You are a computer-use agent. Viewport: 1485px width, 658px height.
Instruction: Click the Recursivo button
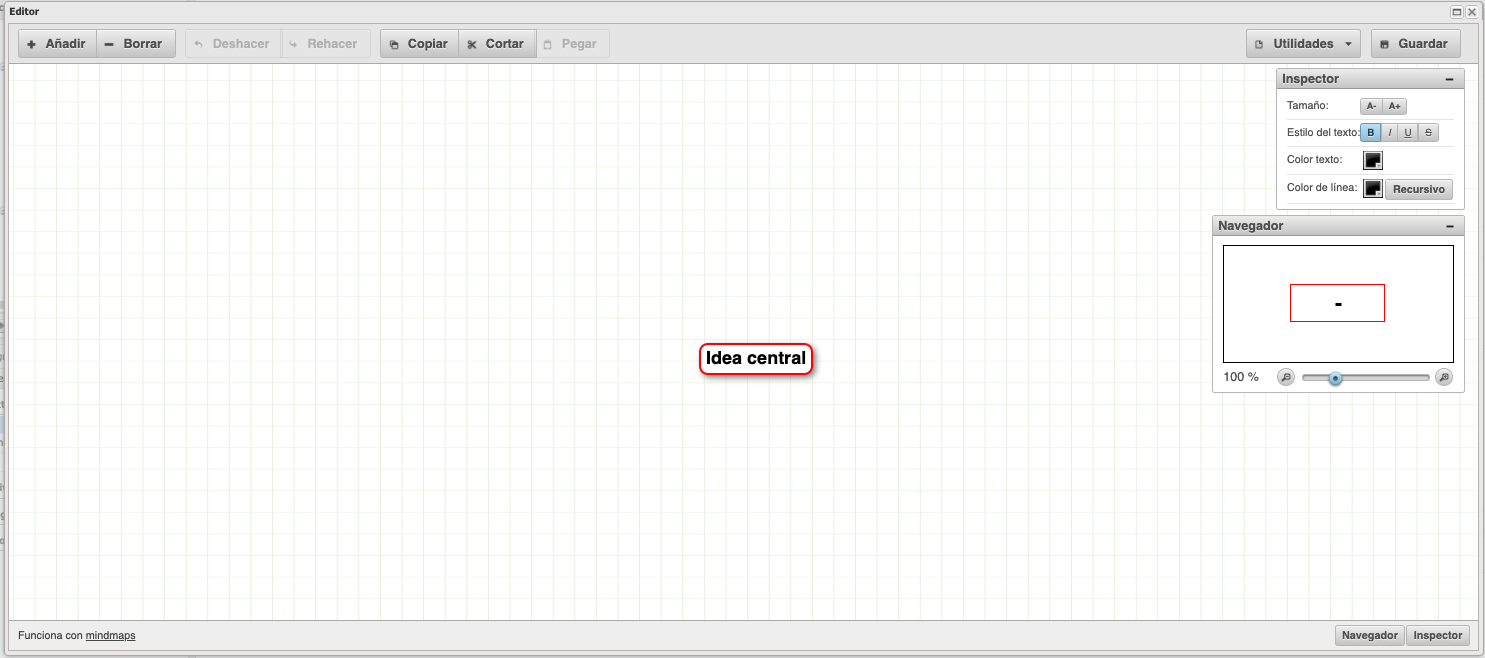pyautogui.click(x=1419, y=189)
